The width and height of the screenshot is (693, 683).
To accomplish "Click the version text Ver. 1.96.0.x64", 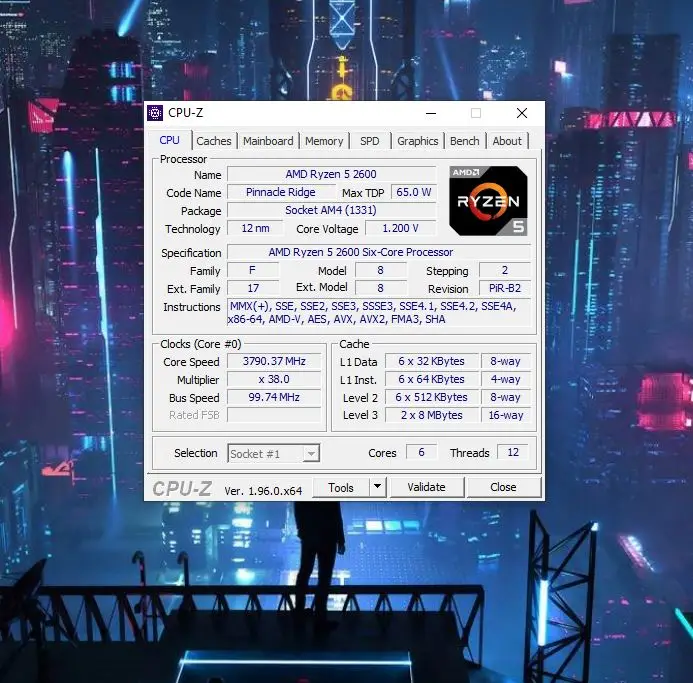I will [263, 491].
